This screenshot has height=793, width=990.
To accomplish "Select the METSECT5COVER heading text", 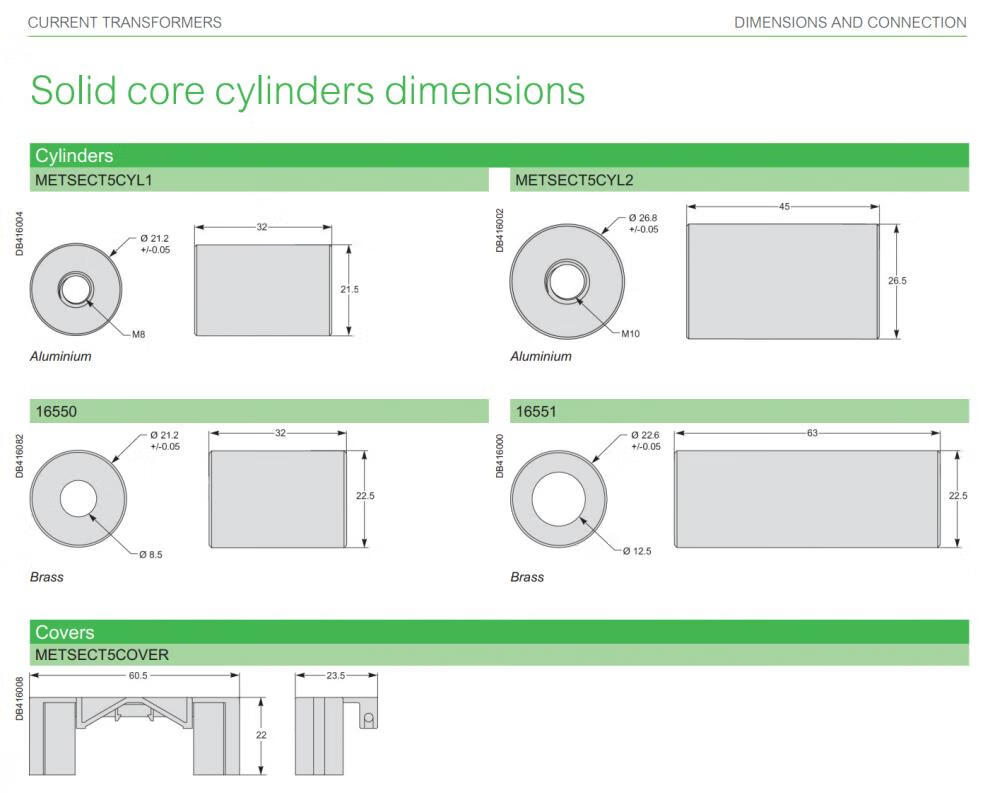I will pyautogui.click(x=102, y=655).
